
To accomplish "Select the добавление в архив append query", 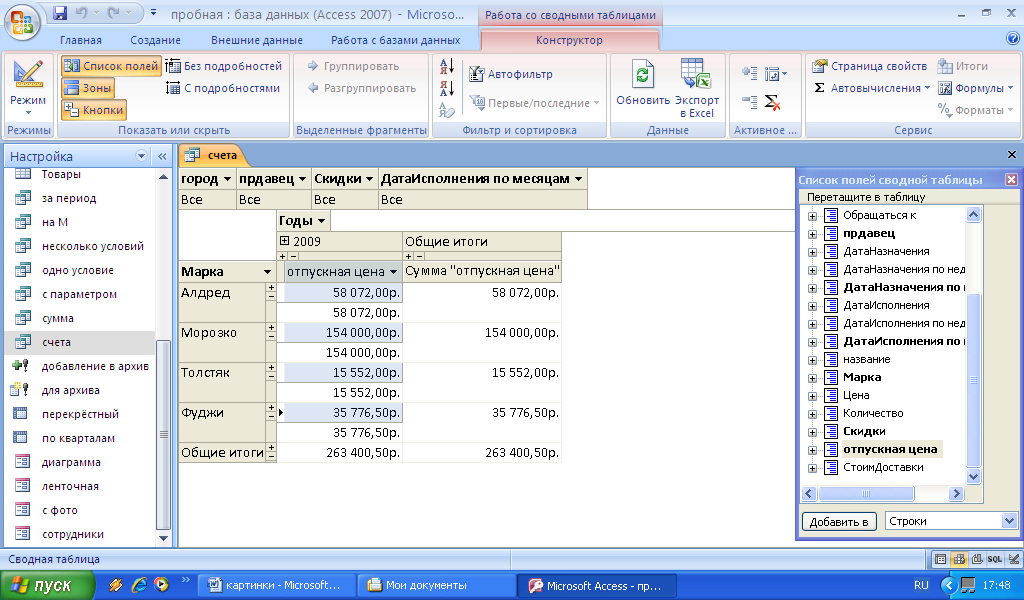I will (x=95, y=366).
